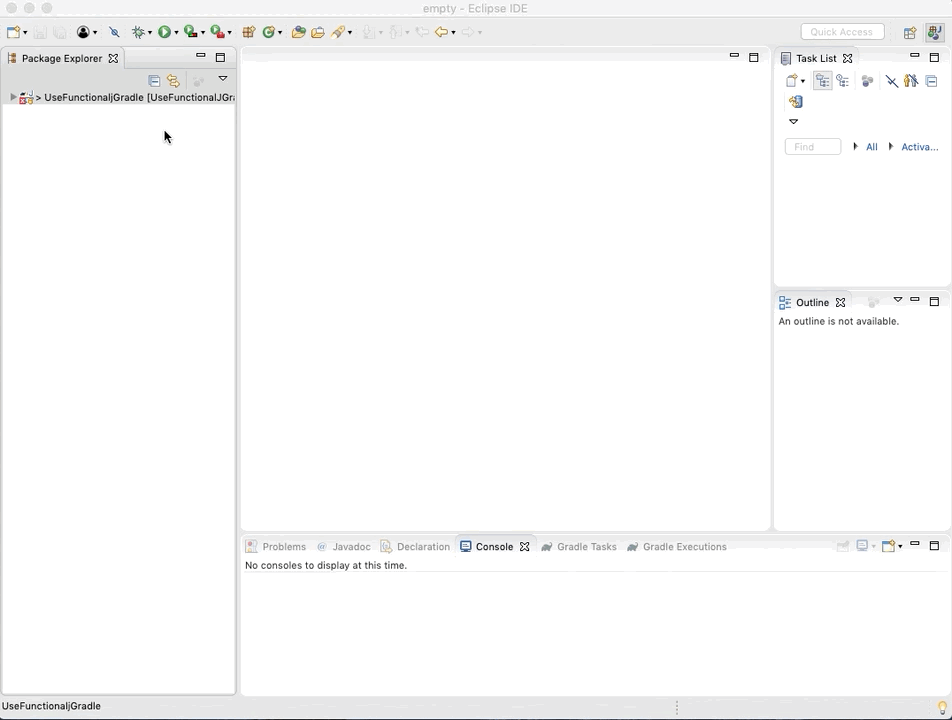Switch to the Javadoc tab
The height and width of the screenshot is (720, 952).
345,546
